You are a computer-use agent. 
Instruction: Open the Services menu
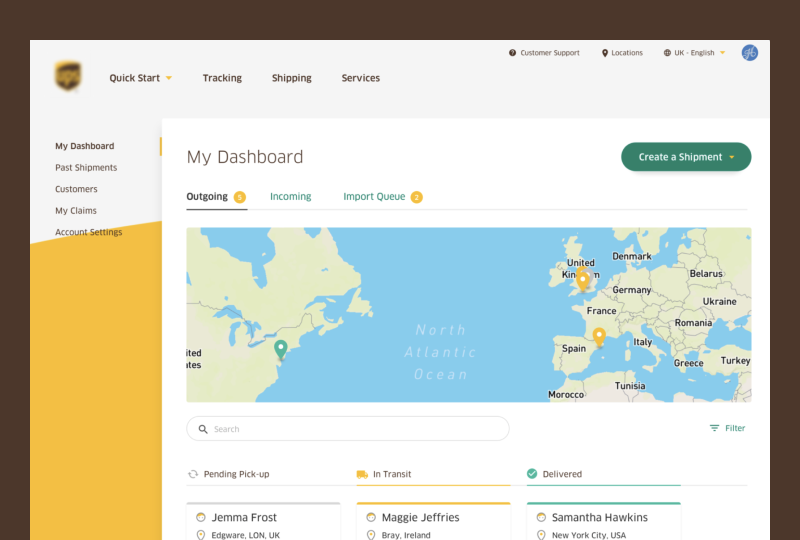(x=361, y=78)
